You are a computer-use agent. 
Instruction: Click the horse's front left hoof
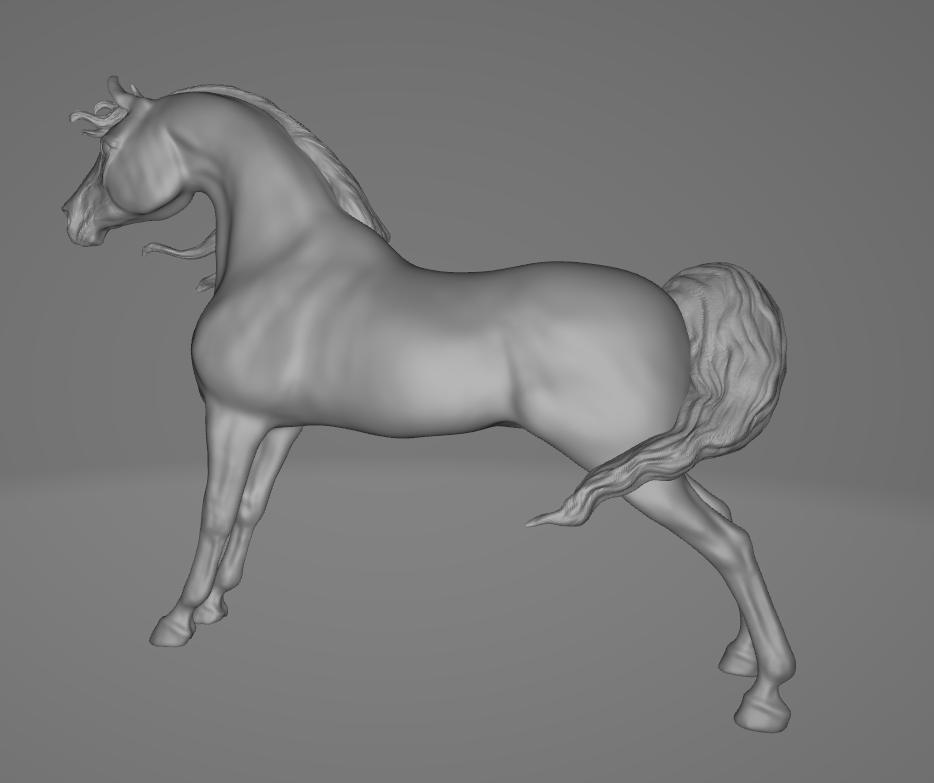click(x=175, y=625)
